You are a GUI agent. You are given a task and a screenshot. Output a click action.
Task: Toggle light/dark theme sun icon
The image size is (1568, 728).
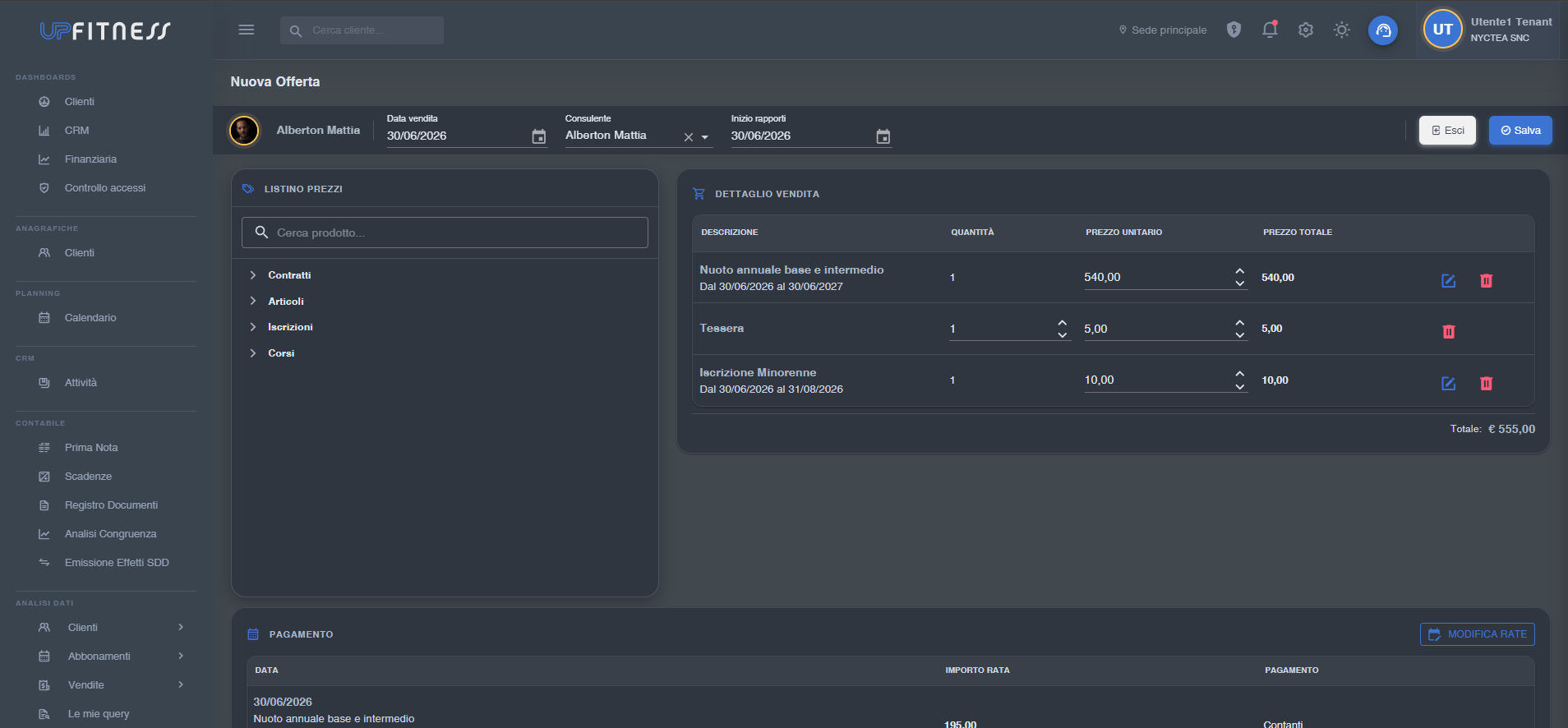(x=1342, y=30)
